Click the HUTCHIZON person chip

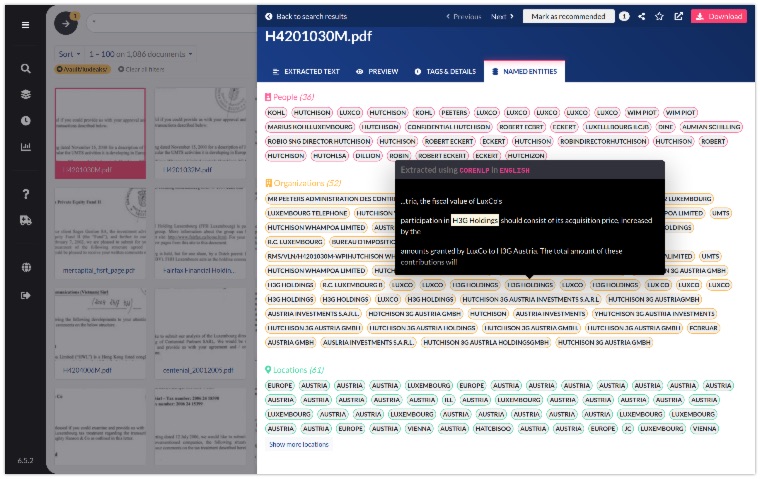tap(526, 156)
